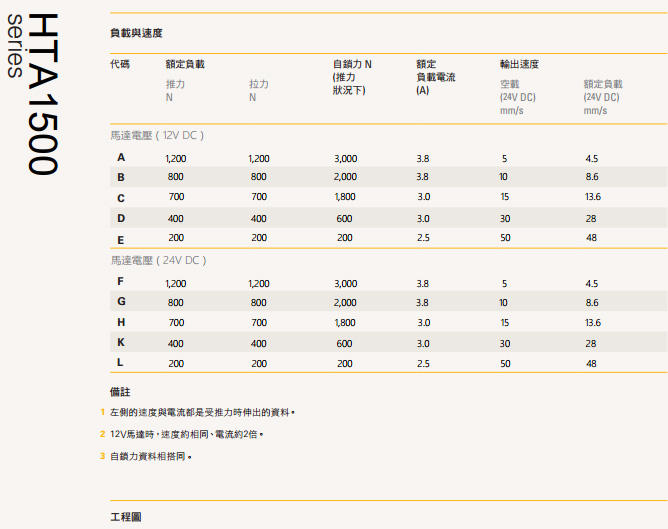
Task: Select the 備註 notes heading
Action: pyautogui.click(x=120, y=392)
